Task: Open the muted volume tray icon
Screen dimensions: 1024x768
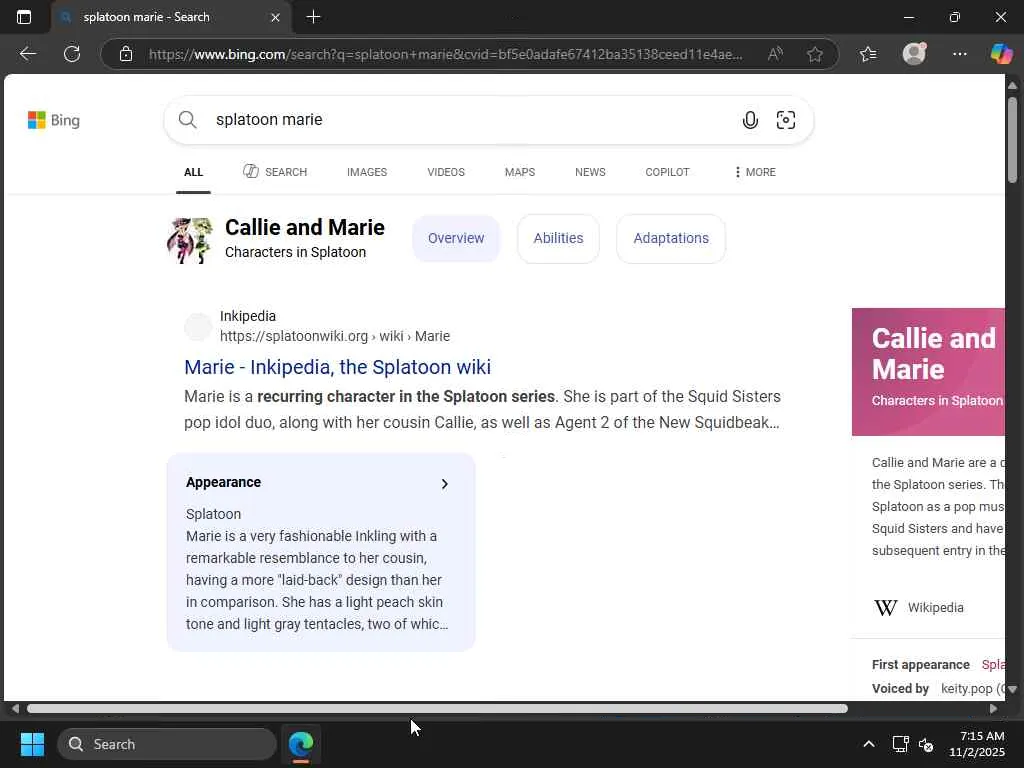Action: (926, 744)
